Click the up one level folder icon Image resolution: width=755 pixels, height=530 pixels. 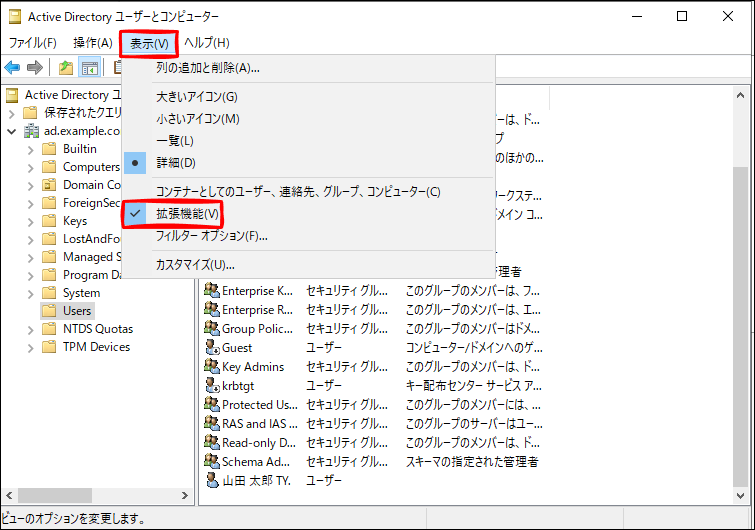tap(66, 67)
